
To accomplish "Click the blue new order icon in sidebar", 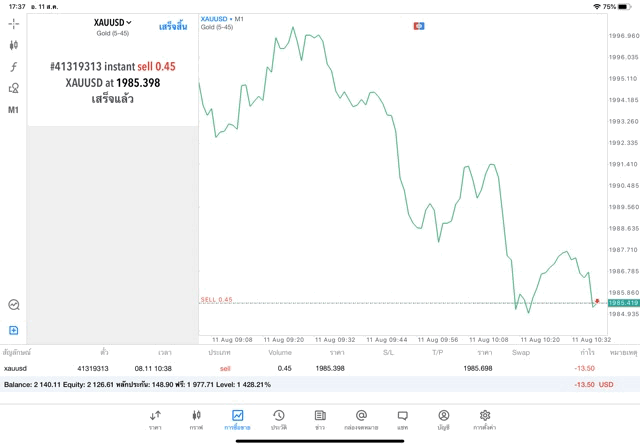I will tap(14, 330).
